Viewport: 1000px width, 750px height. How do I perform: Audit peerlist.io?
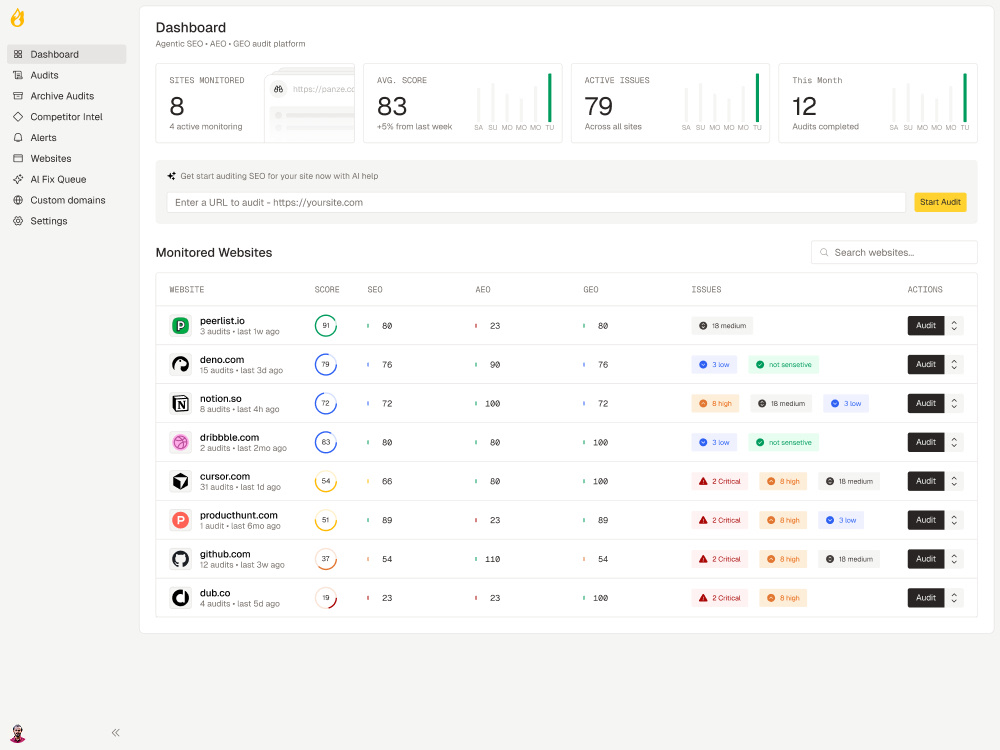(925, 326)
